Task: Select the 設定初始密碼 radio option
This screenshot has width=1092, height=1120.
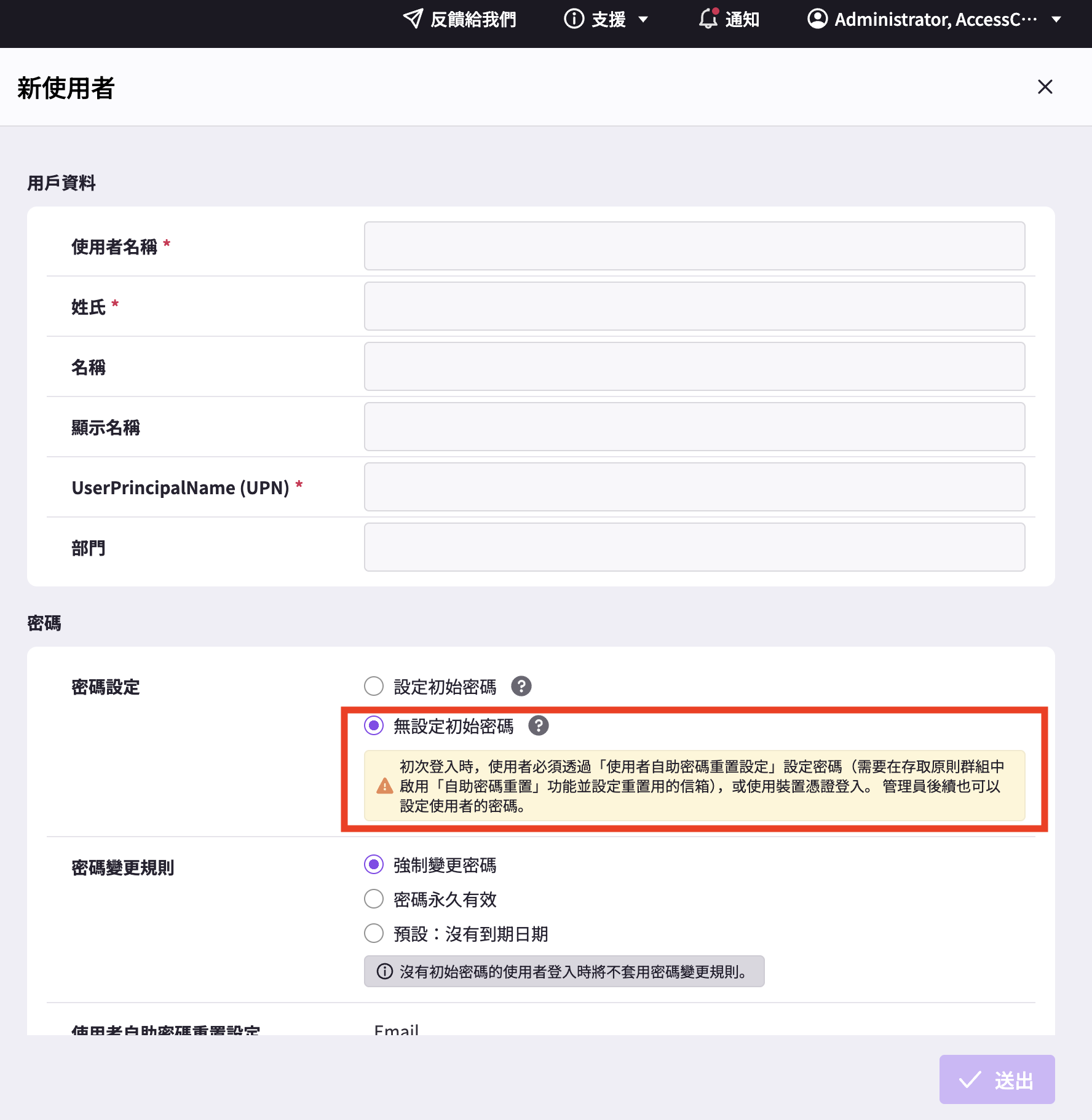Action: [374, 686]
